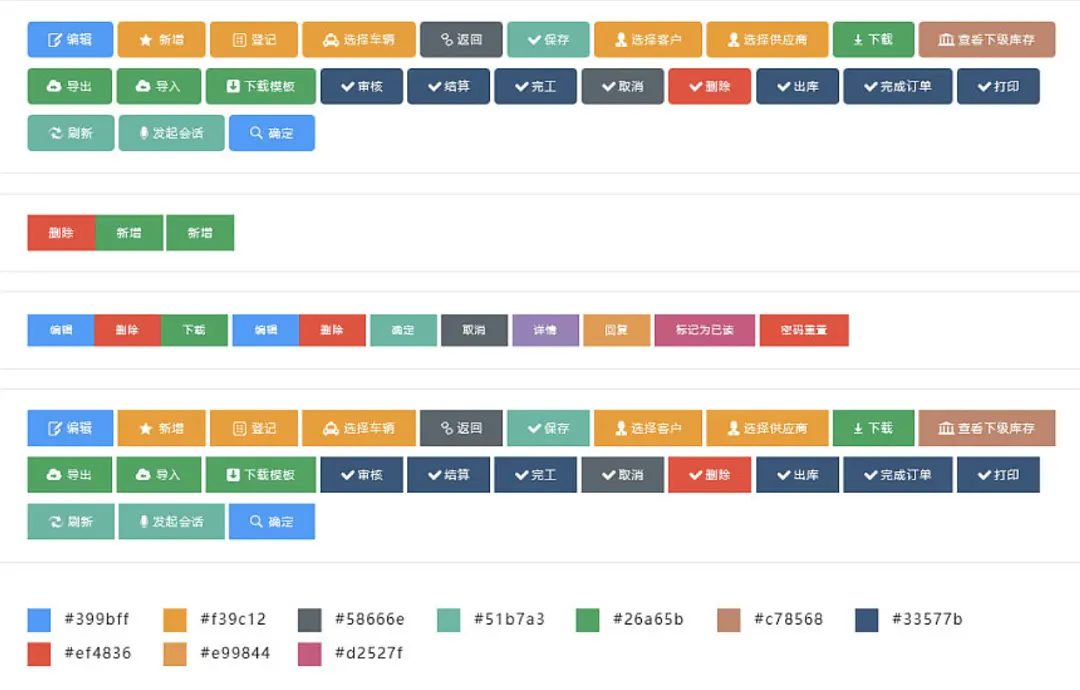1080x690 pixels.
Task: Click the download icon in bottom 下载模板 button
Action: pos(233,475)
